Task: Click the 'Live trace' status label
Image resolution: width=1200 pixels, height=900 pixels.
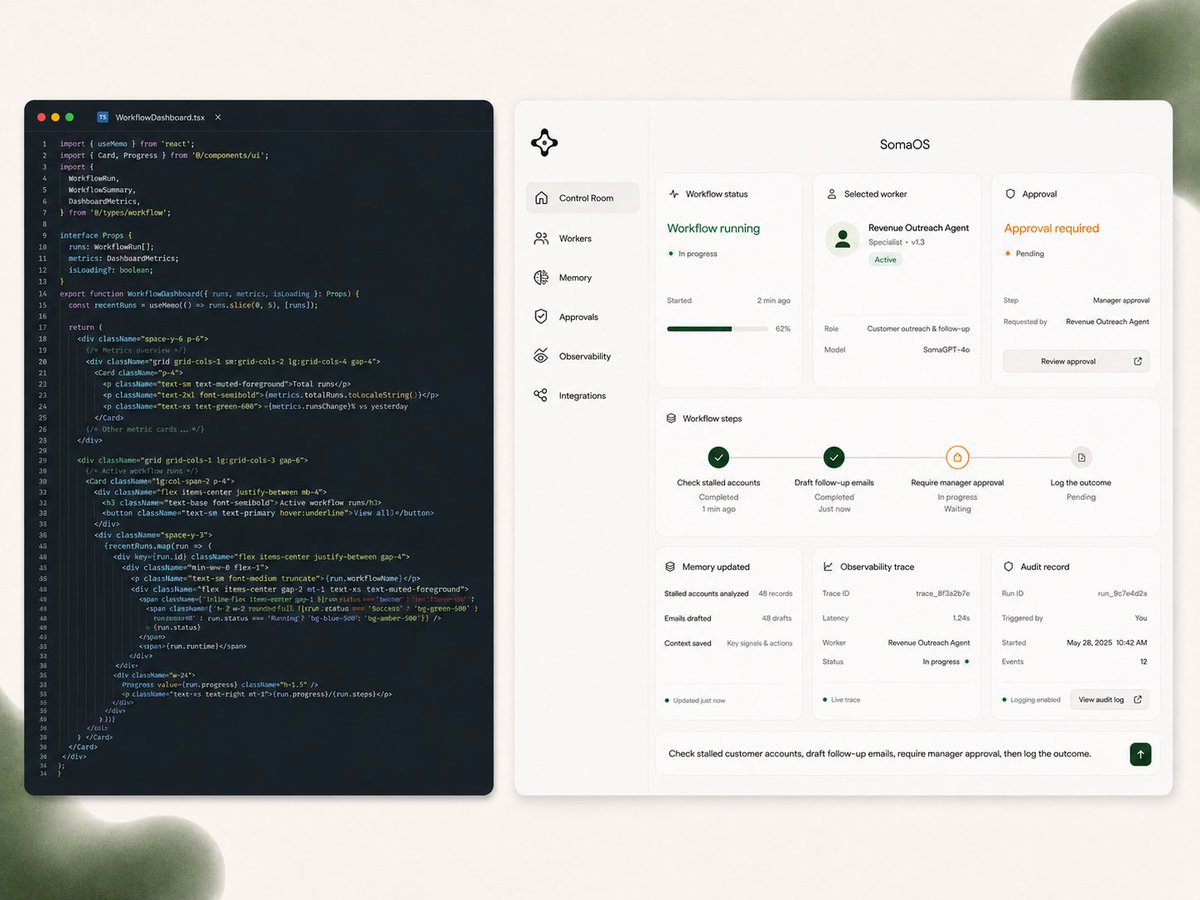Action: 846,700
